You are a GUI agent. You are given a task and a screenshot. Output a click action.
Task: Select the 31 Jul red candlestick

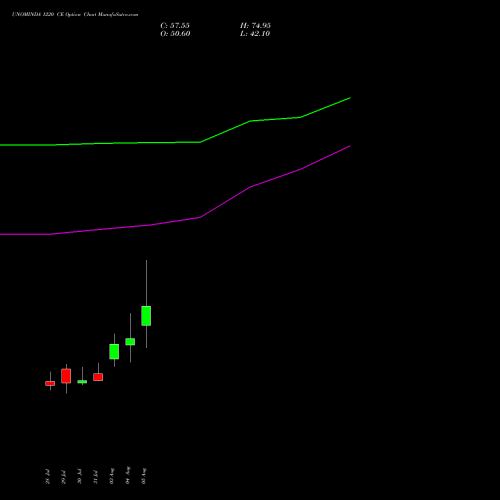(x=98, y=377)
